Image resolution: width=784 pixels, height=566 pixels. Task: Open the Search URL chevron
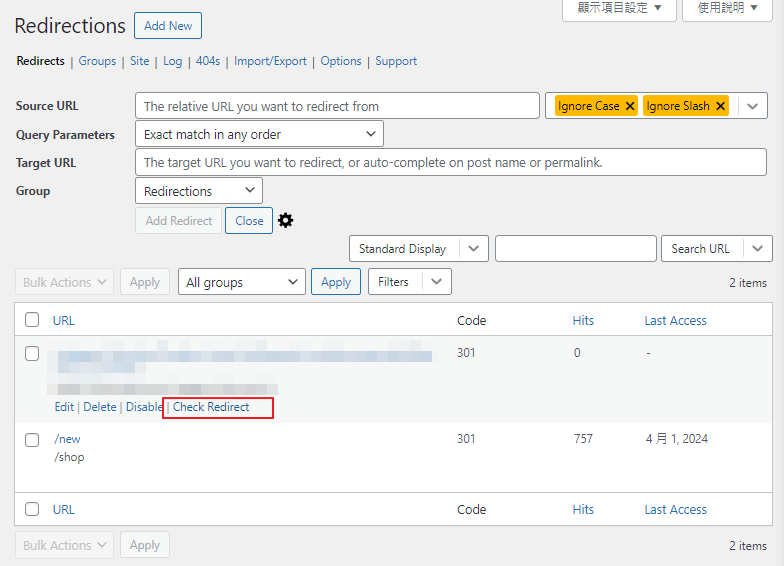[758, 249]
